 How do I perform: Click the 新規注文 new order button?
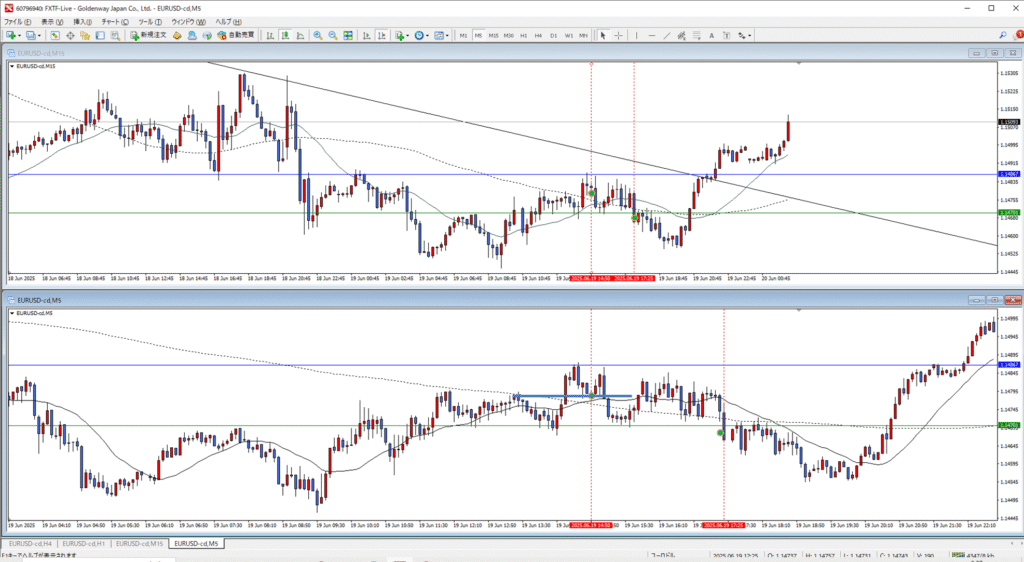tap(148, 35)
